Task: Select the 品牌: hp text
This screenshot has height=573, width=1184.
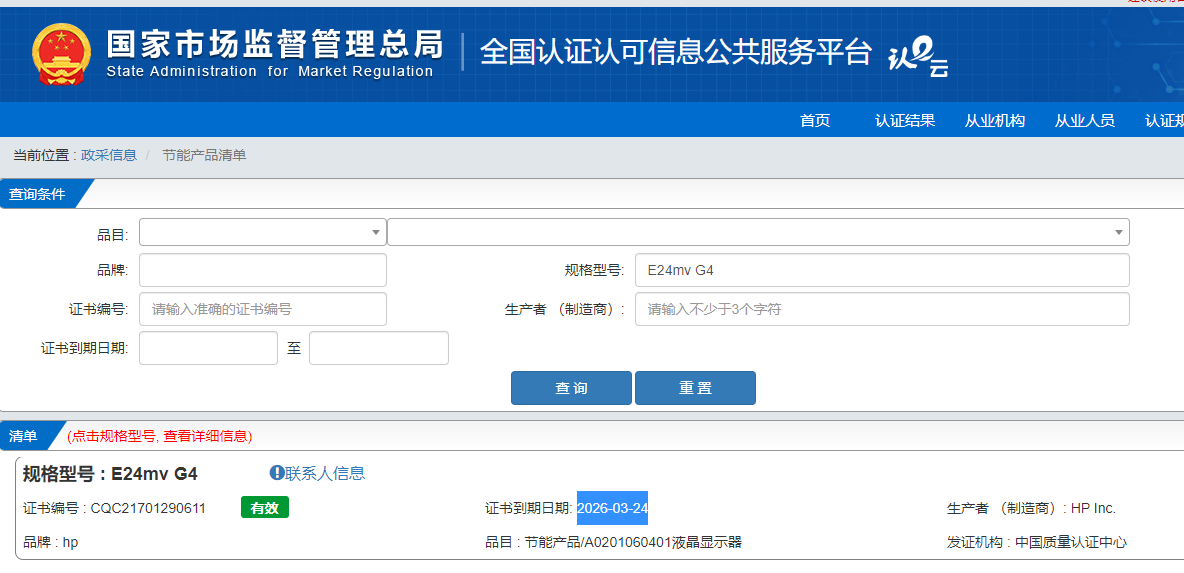Action: click(51, 542)
